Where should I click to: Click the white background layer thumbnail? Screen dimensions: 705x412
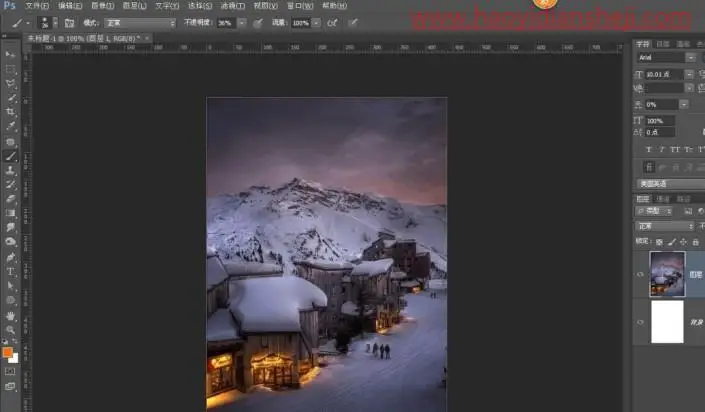[x=667, y=322]
